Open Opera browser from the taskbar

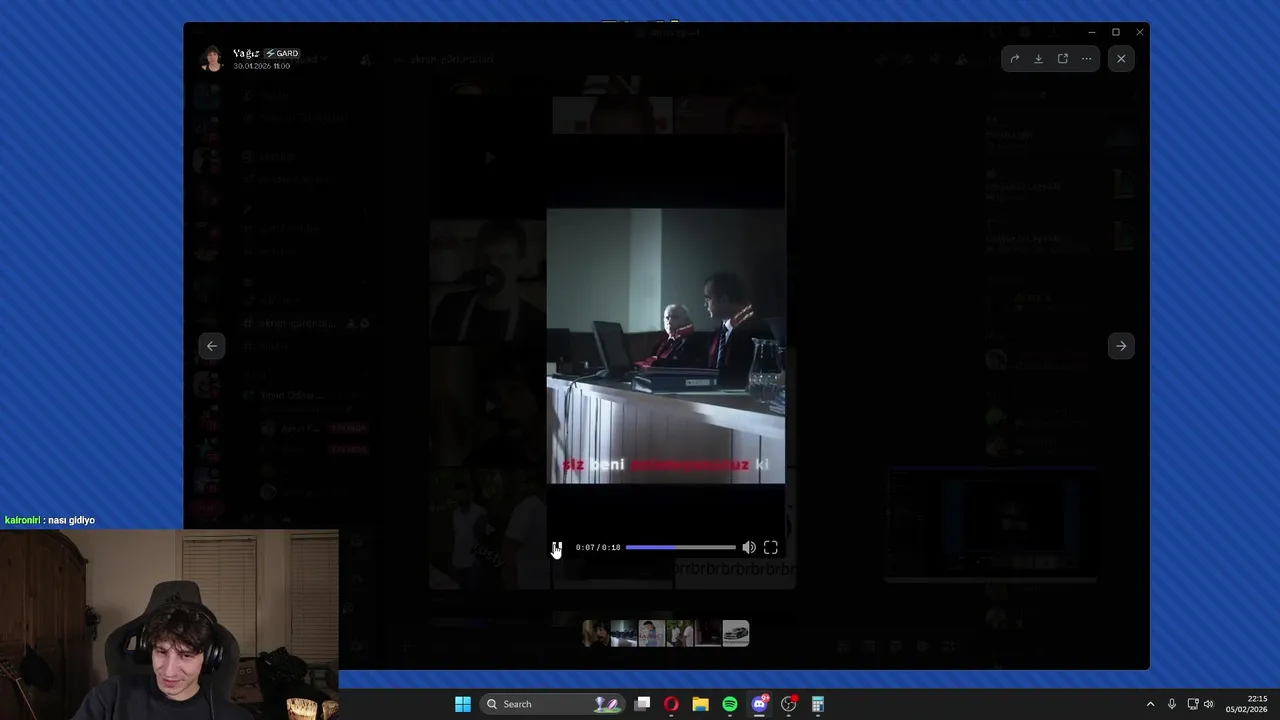pyautogui.click(x=671, y=704)
